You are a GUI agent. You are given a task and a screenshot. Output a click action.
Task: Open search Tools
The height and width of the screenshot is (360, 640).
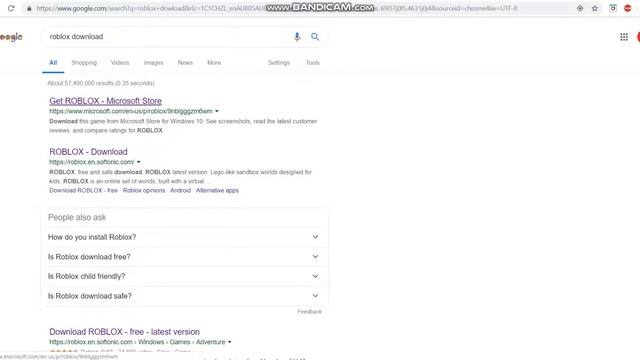tap(313, 63)
